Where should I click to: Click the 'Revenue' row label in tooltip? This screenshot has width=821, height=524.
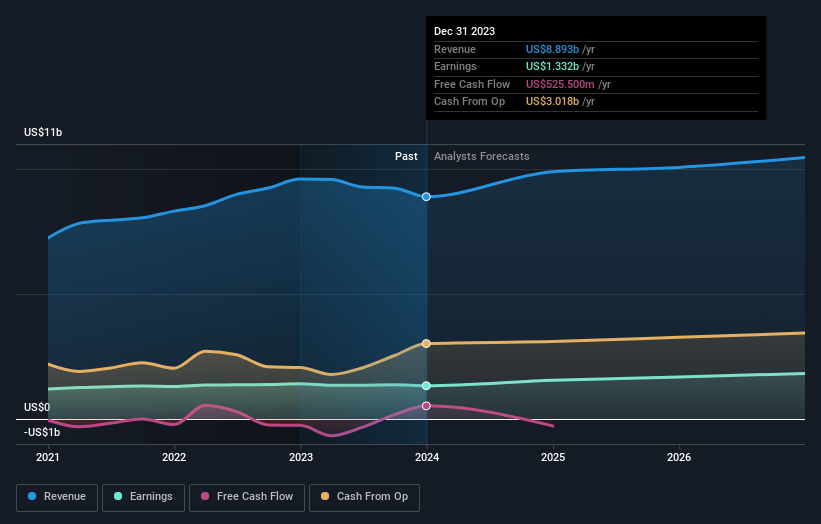coord(455,49)
